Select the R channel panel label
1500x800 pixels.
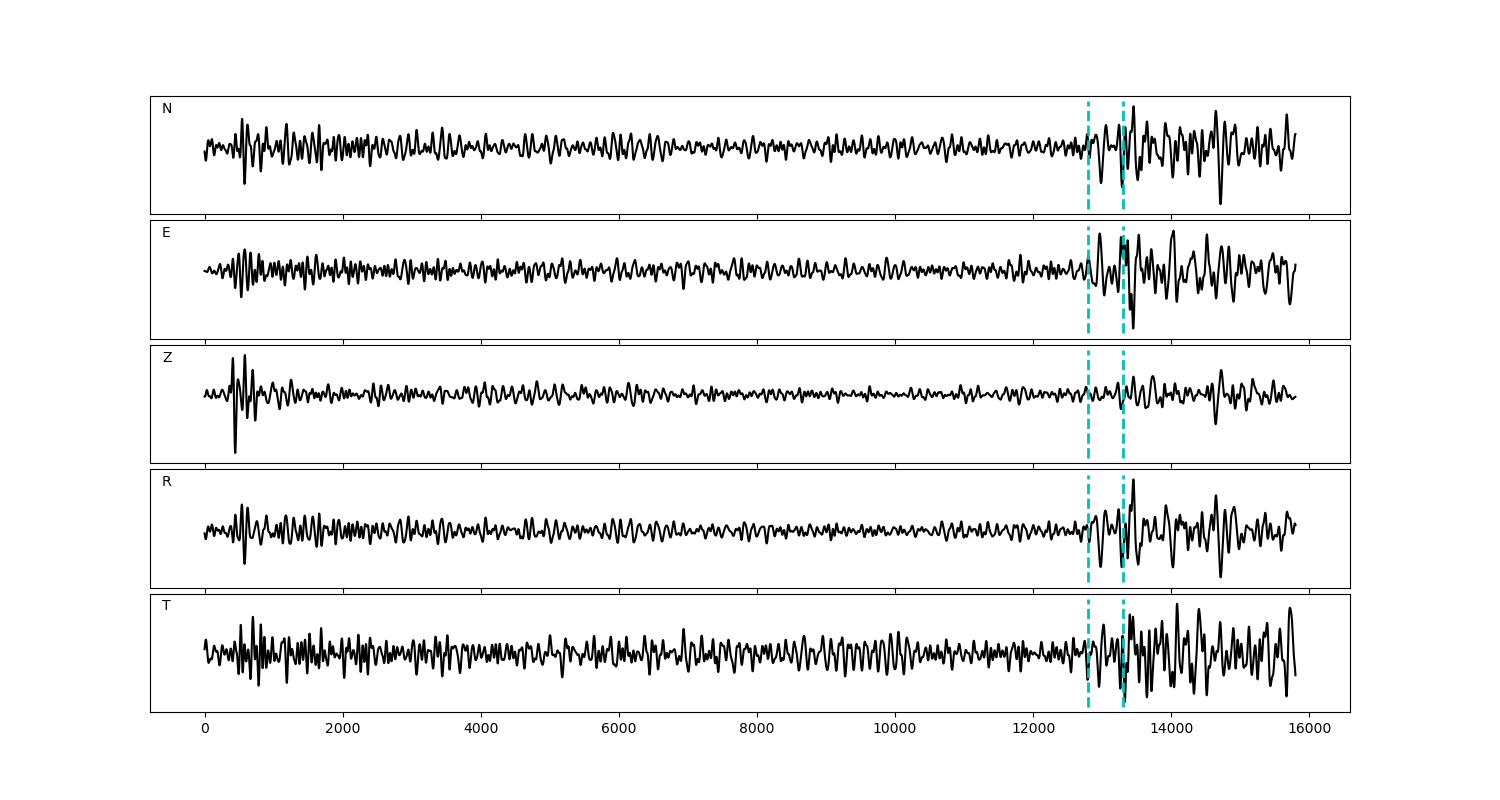click(167, 482)
